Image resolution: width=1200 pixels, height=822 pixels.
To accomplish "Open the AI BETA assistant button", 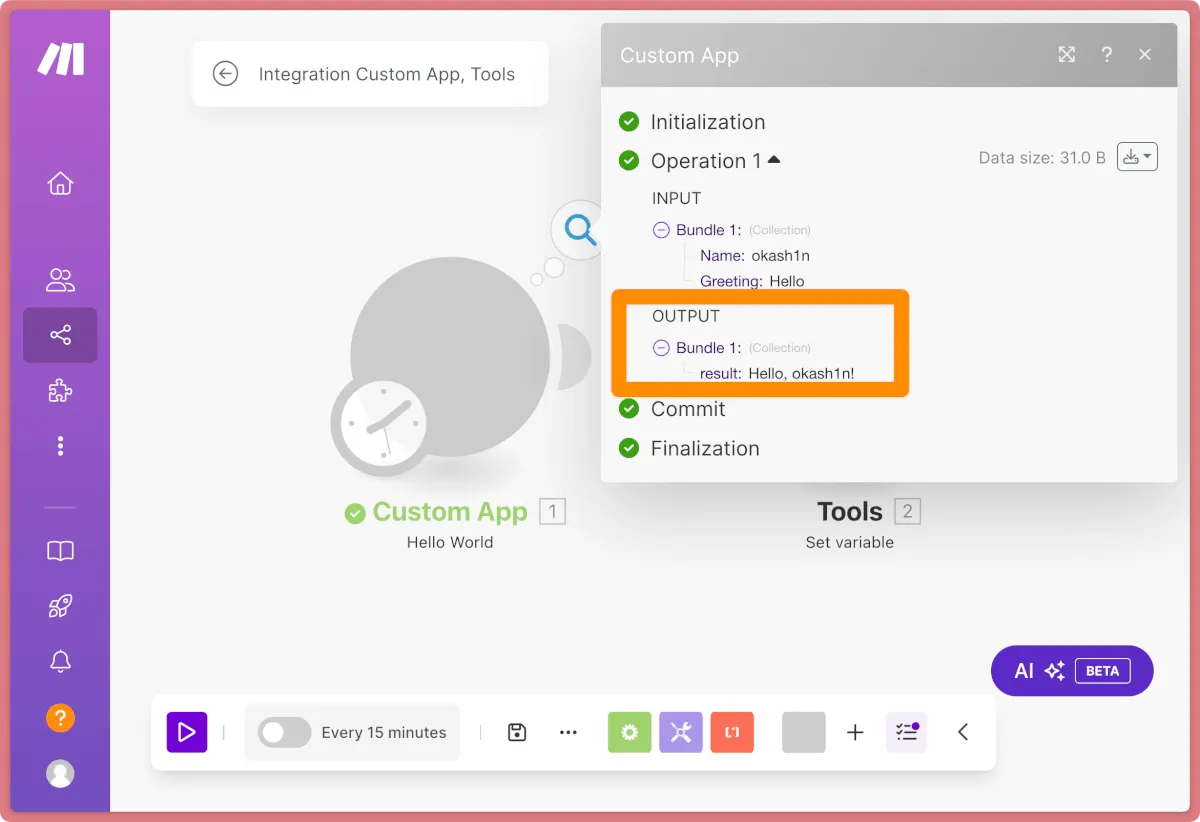I will (1072, 671).
